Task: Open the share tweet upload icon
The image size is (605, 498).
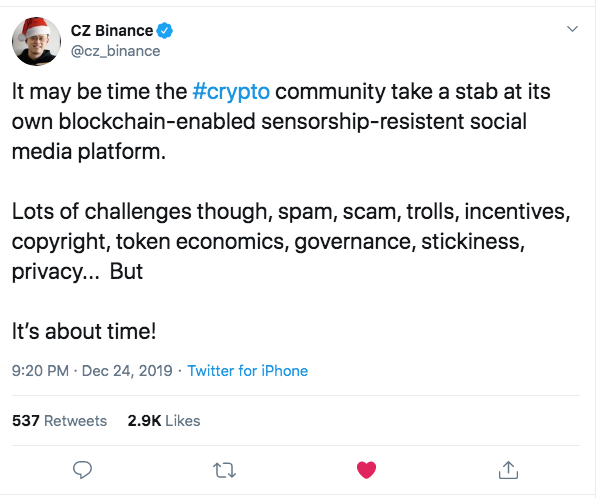Action: coord(508,470)
